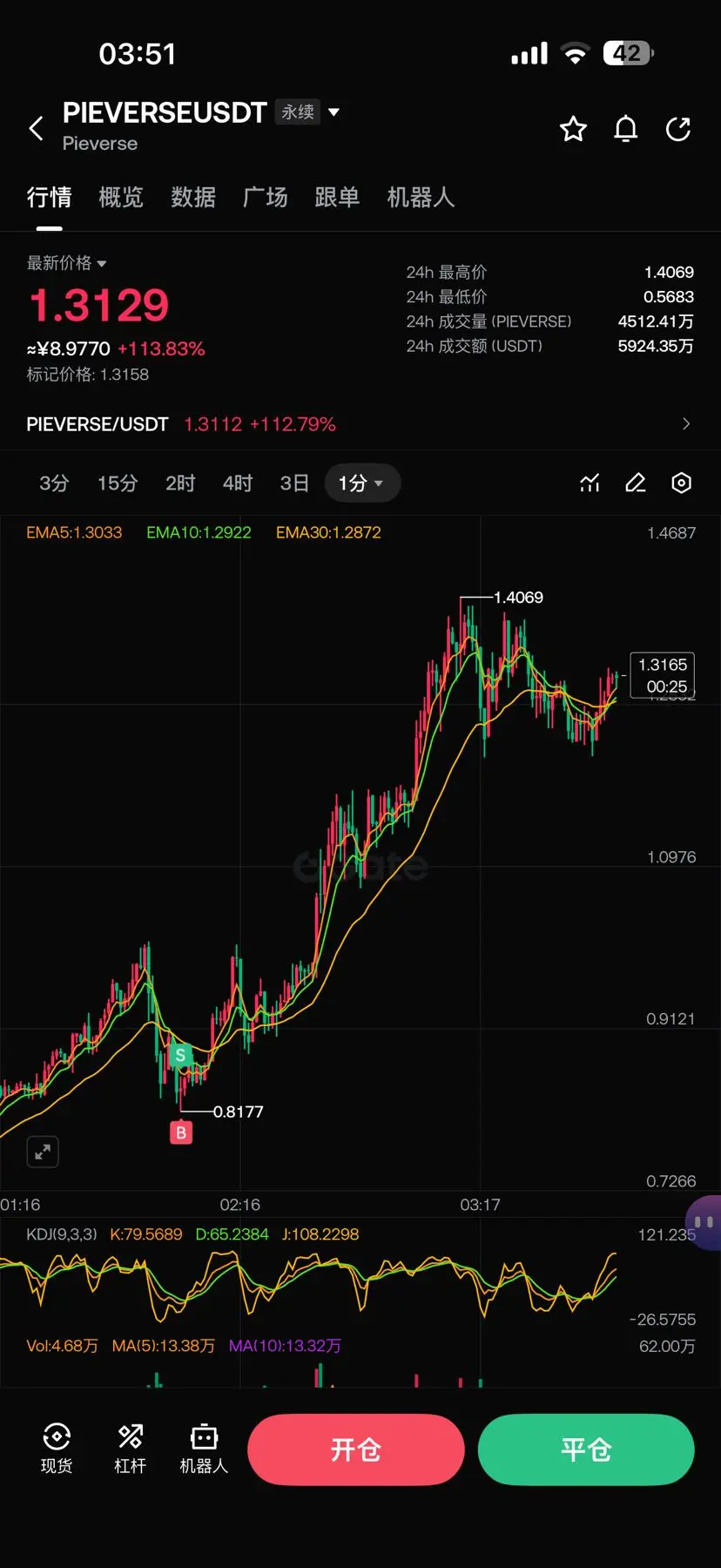721x1568 pixels.
Task: Switch to the 概览 tab
Action: point(121,198)
